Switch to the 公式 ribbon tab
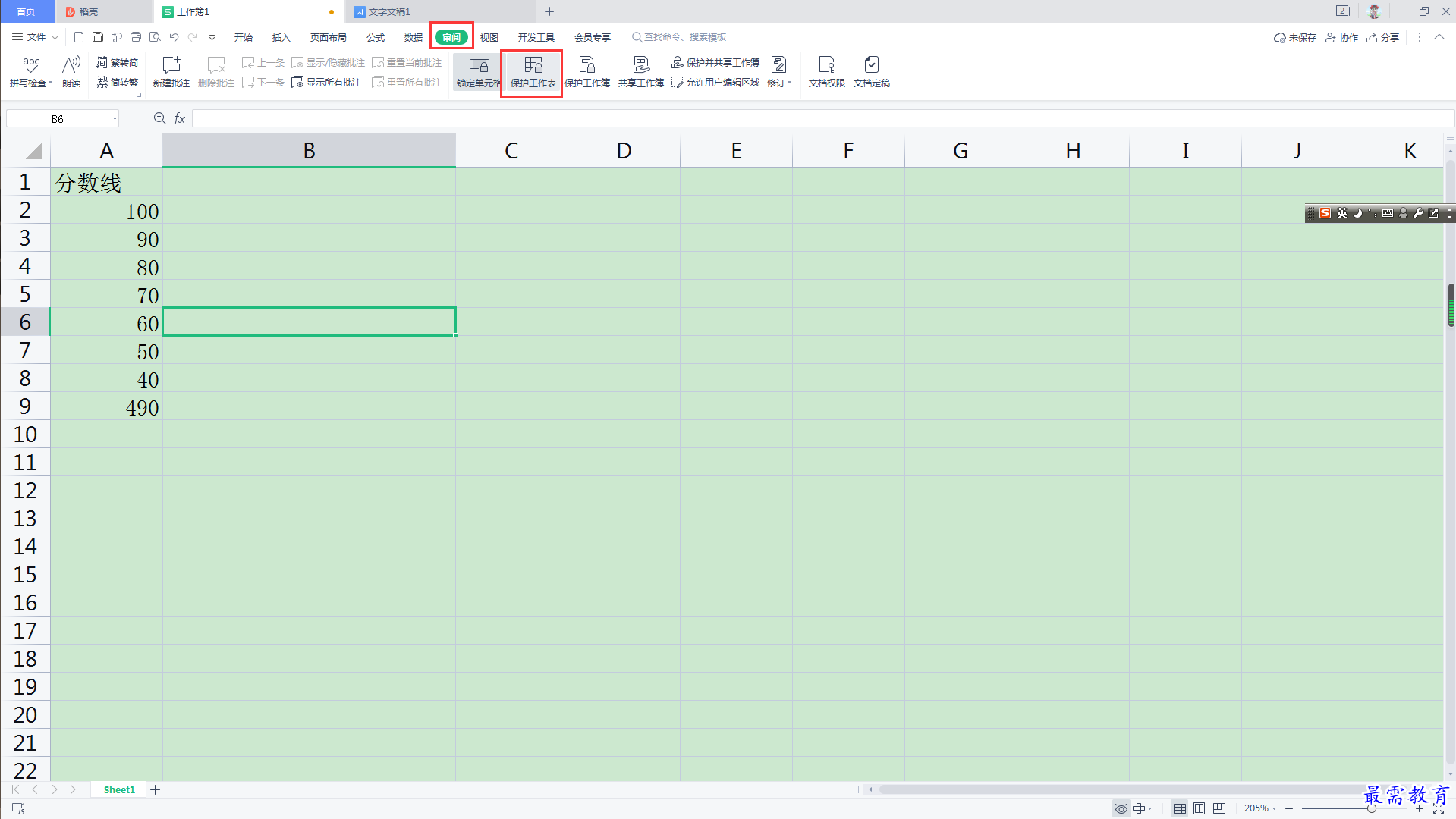 click(x=376, y=37)
